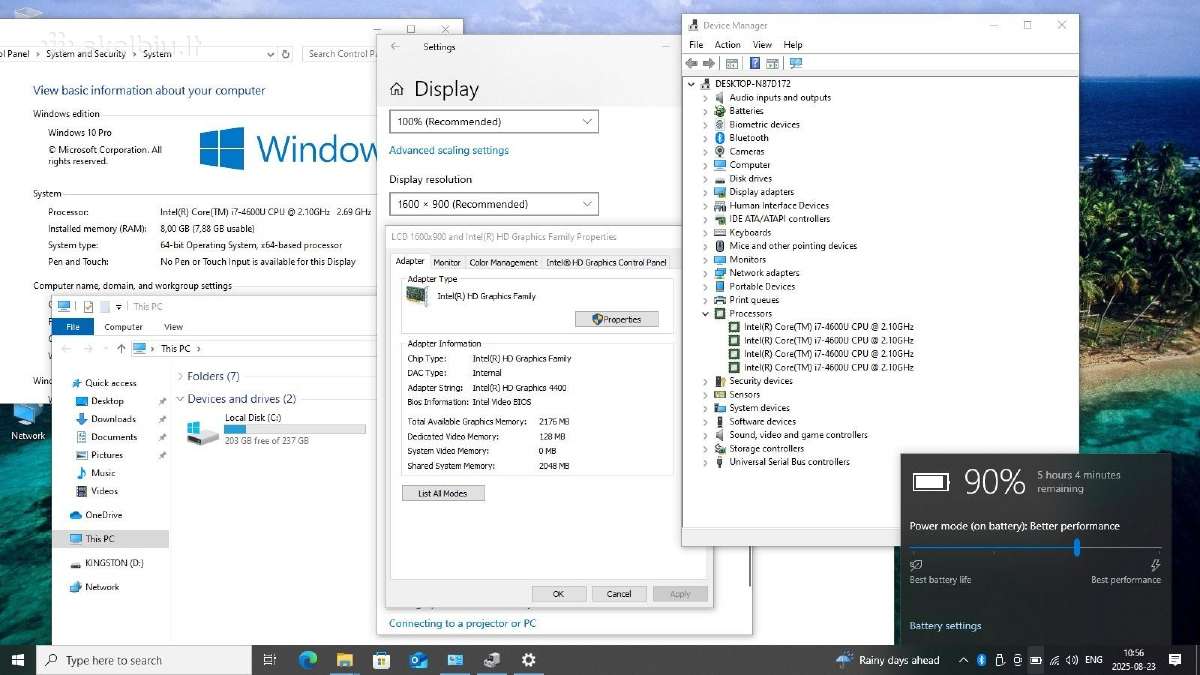Expand Network adapters in Device Manager
This screenshot has height=675, width=1200.
click(705, 273)
